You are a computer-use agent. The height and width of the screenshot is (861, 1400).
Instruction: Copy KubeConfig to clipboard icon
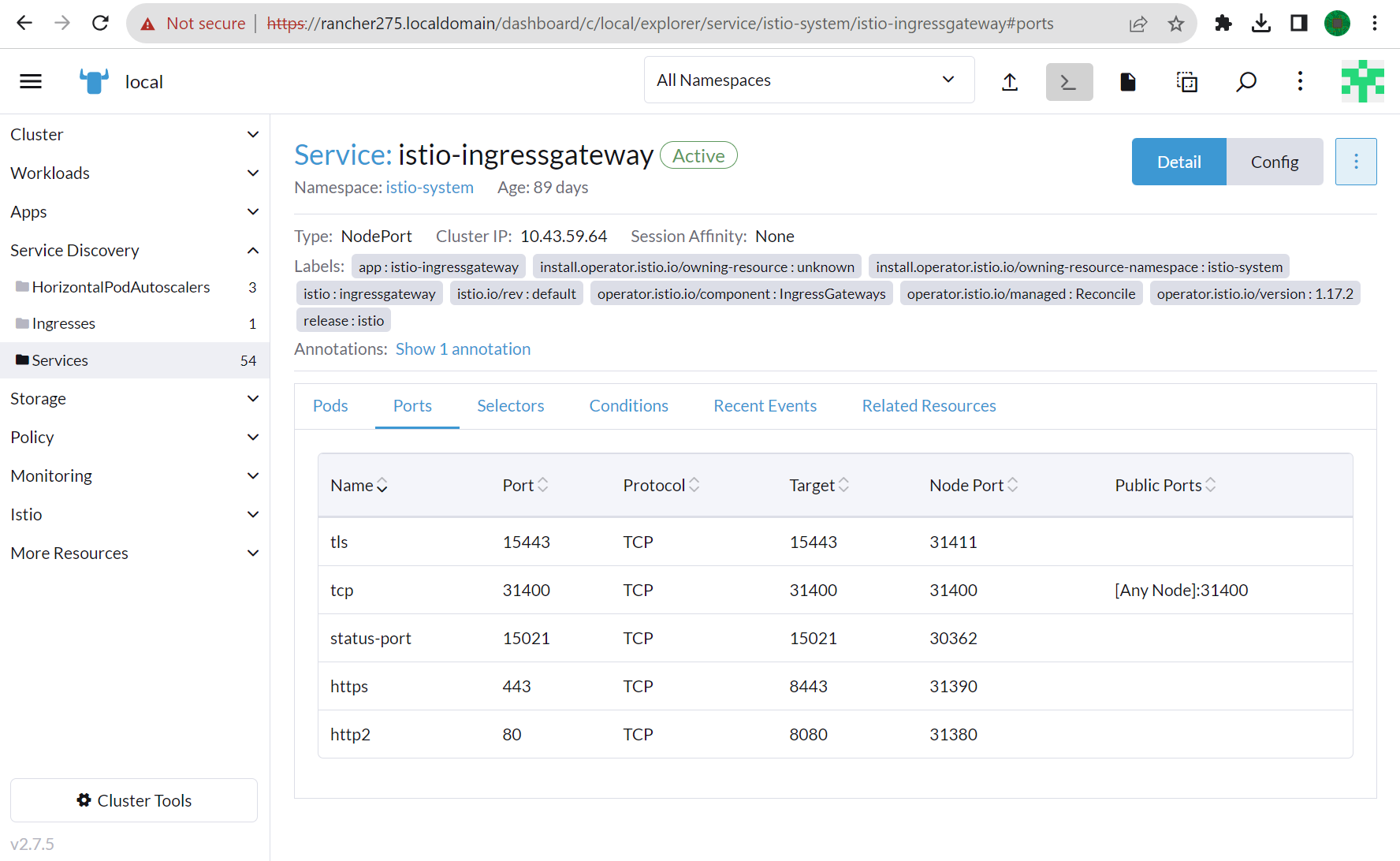[x=1186, y=82]
